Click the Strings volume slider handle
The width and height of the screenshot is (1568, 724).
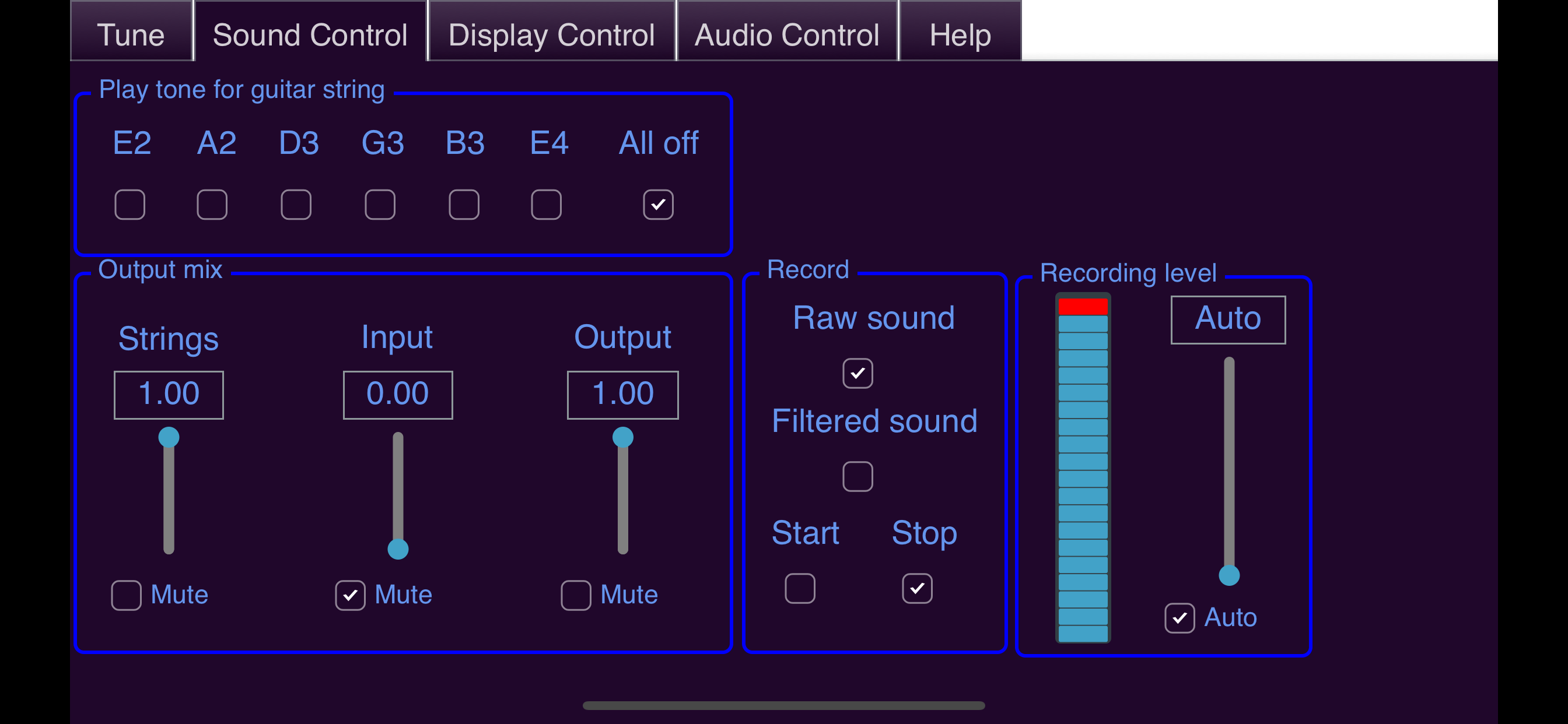tap(169, 437)
